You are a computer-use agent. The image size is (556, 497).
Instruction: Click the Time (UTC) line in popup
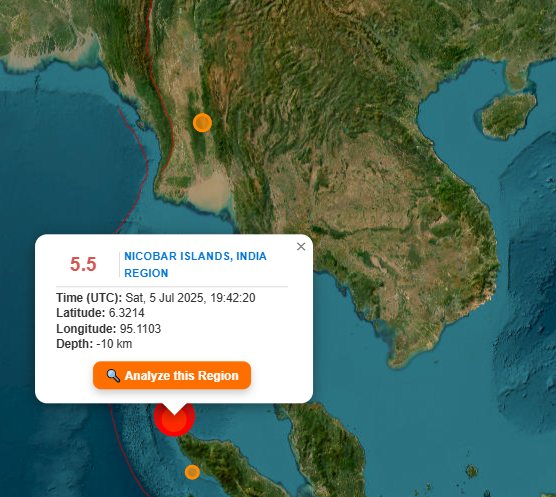coord(156,298)
